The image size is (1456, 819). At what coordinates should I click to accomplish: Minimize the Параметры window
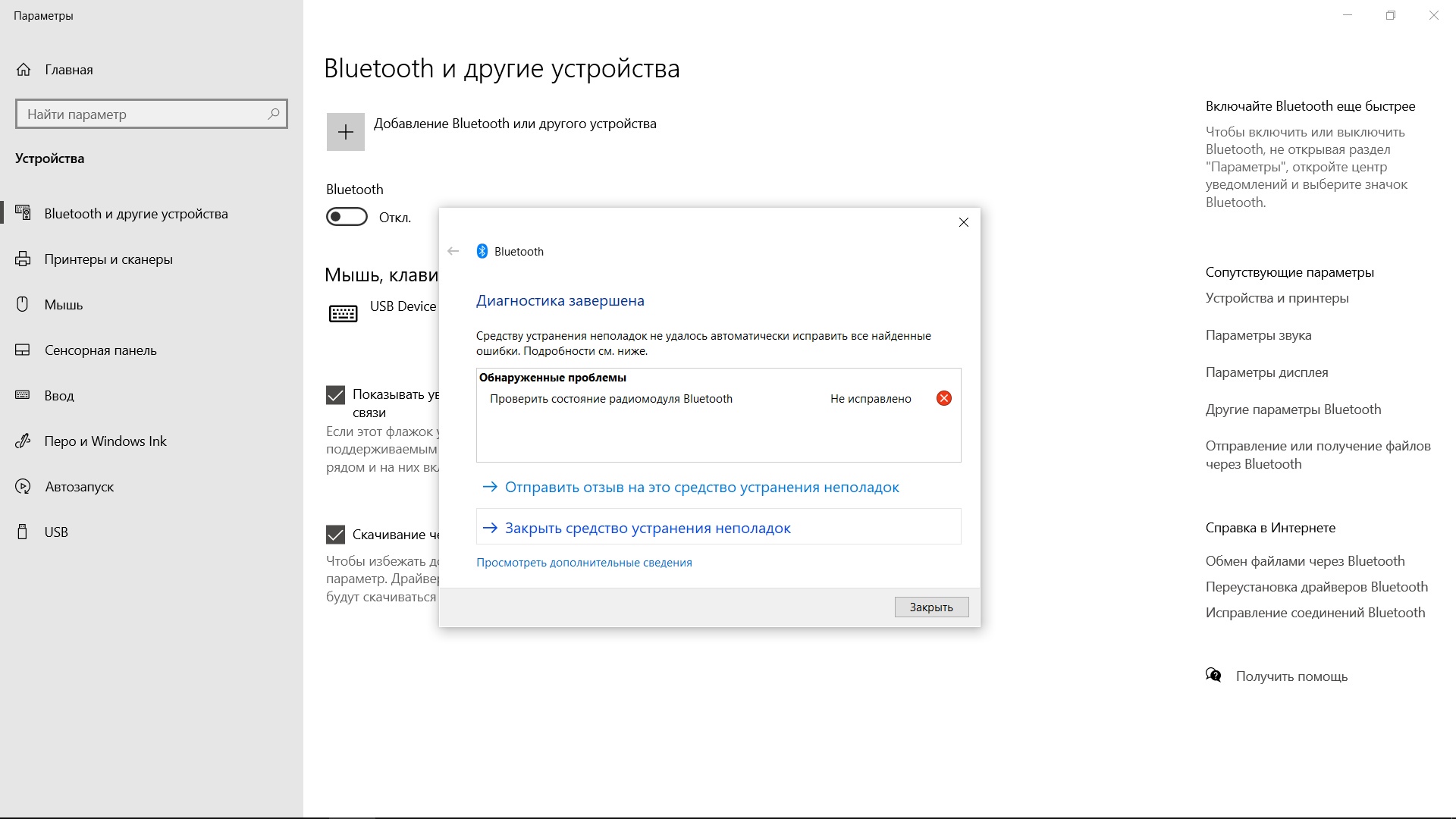click(1348, 15)
